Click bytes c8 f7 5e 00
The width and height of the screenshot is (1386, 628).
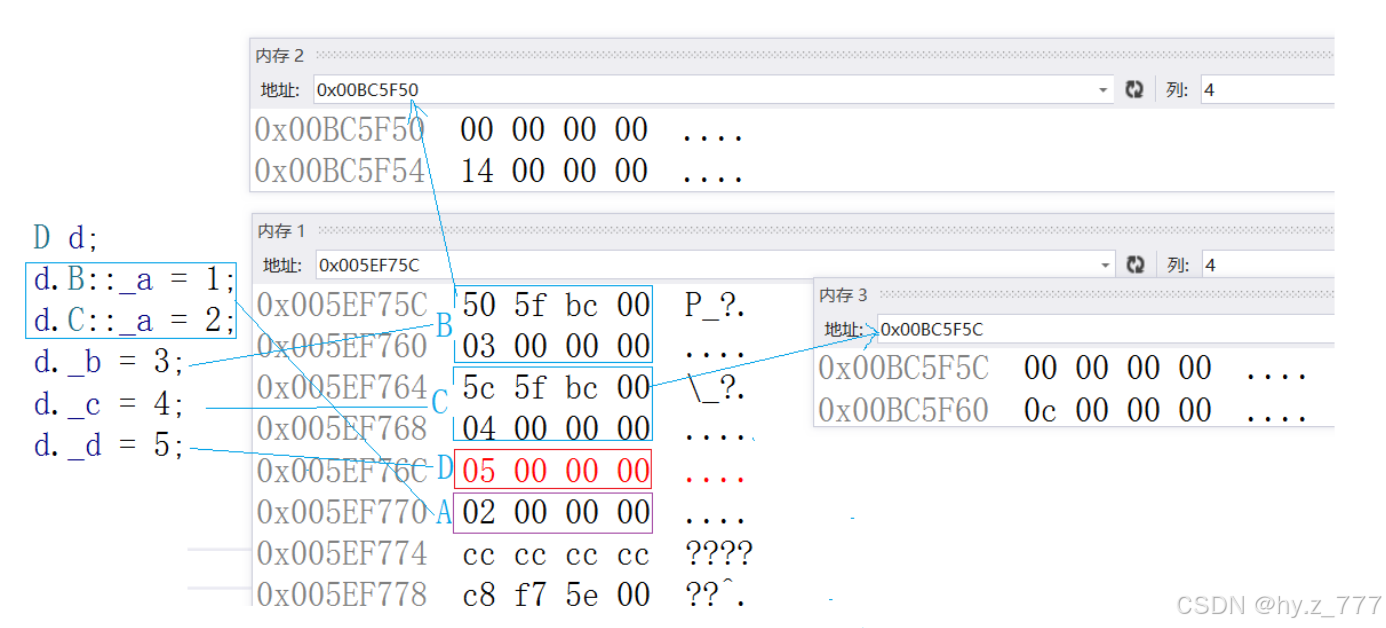click(557, 594)
